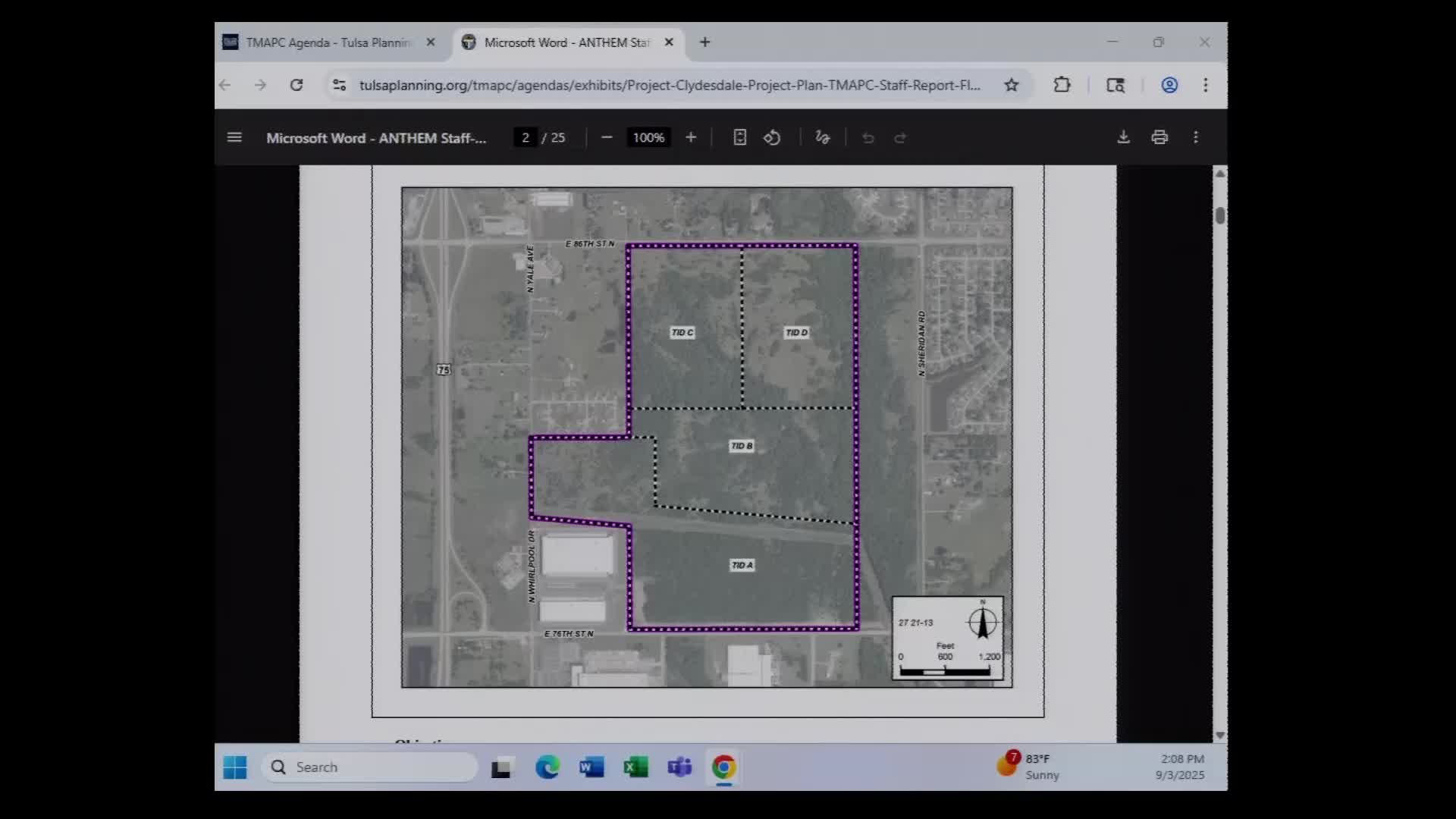This screenshot has width=1456, height=819.
Task: Click the N SHERIDAN RD label
Action: [x=921, y=344]
